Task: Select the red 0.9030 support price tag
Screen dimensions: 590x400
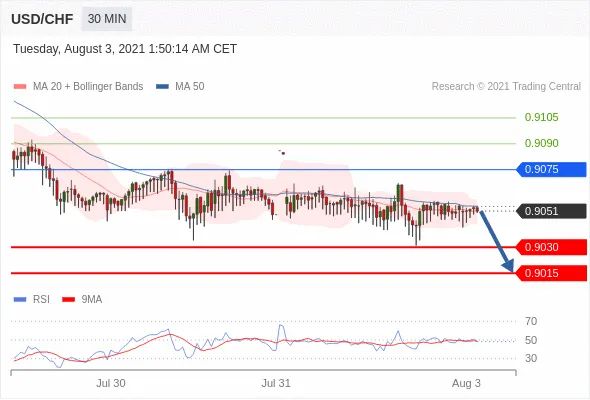Action: pyautogui.click(x=552, y=247)
